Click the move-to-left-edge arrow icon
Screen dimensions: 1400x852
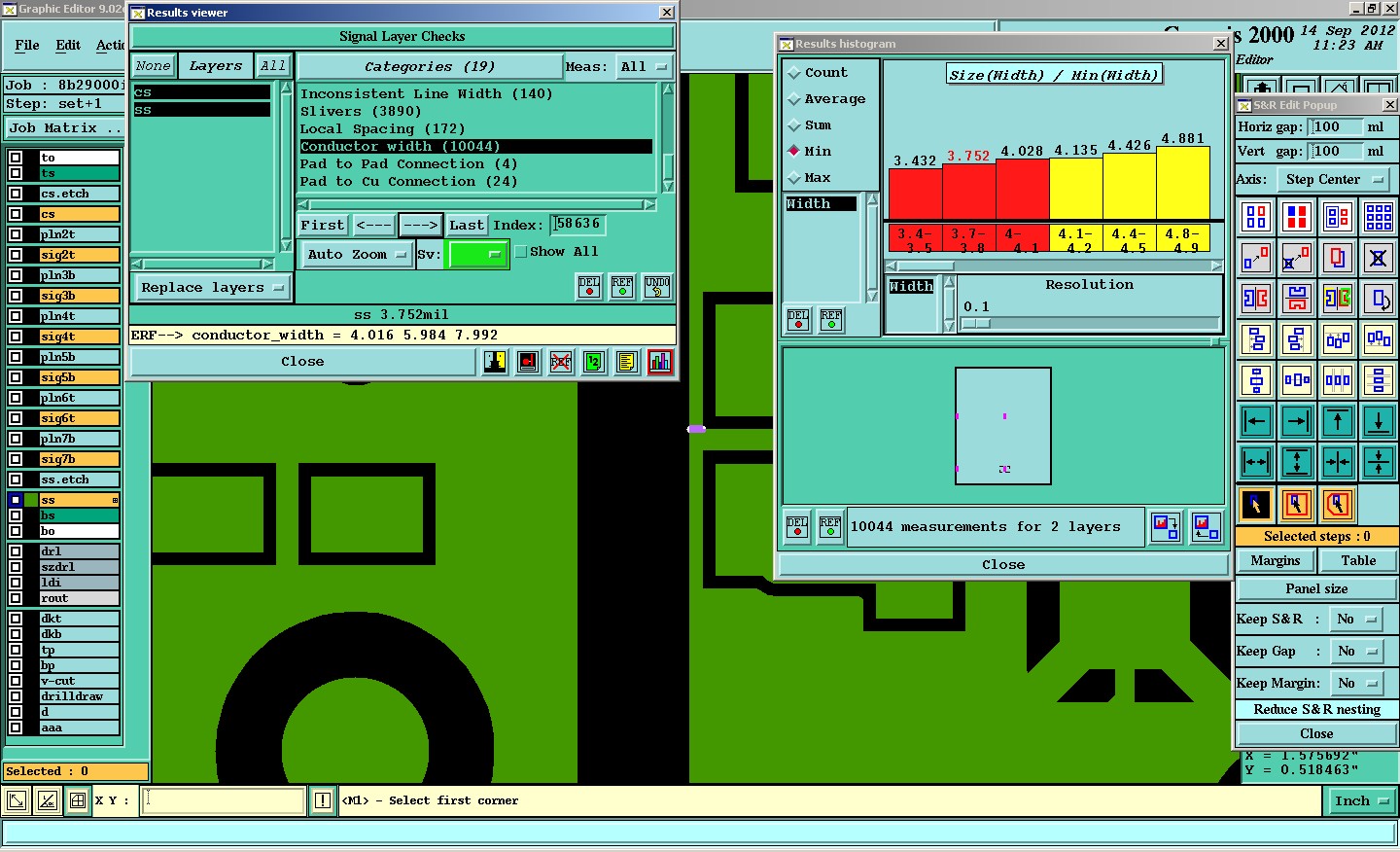click(1256, 421)
